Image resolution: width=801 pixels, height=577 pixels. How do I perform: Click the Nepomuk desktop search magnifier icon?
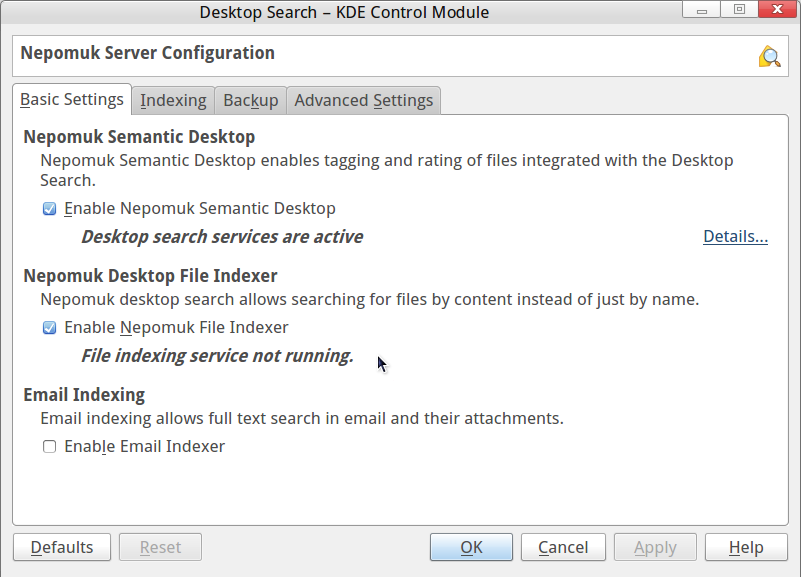[x=769, y=56]
